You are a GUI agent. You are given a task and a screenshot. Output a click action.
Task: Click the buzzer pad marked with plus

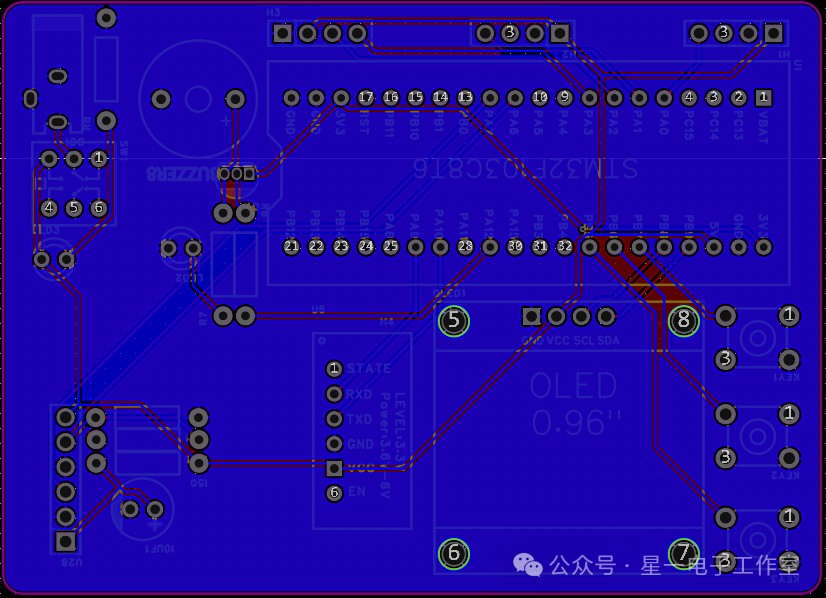[x=235, y=99]
